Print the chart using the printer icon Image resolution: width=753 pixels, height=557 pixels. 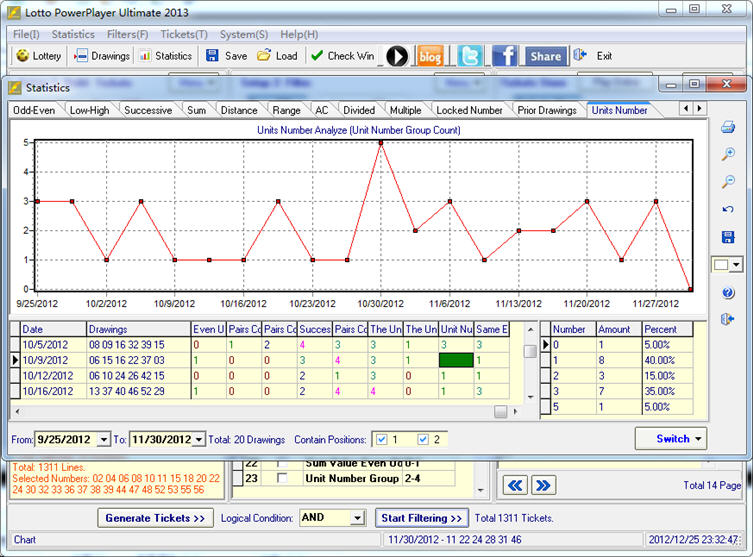(x=728, y=127)
